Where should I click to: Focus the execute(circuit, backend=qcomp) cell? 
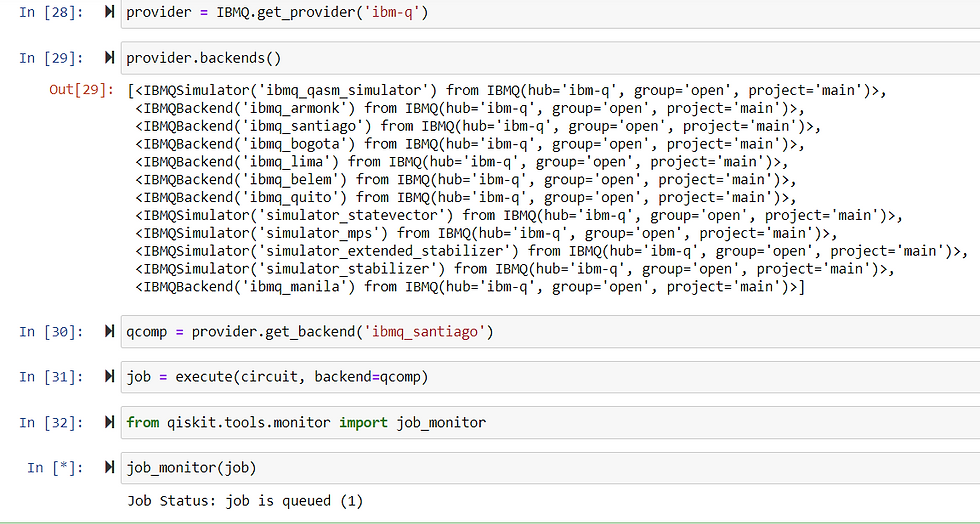pos(550,376)
